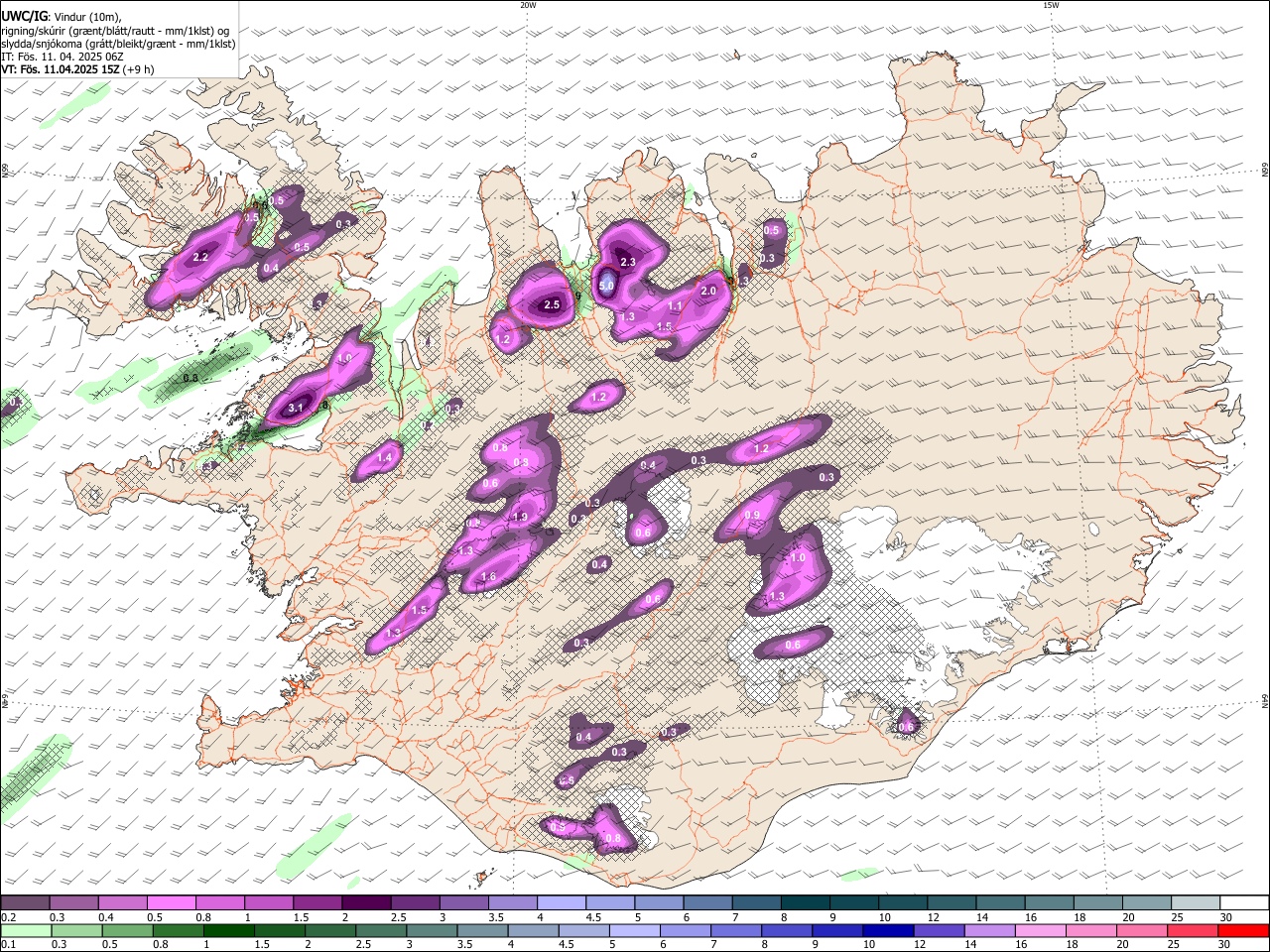The height and width of the screenshot is (952, 1270).
Task: Click the deep blue 10–12 swatch, bottom legend row
Action: (x=888, y=931)
